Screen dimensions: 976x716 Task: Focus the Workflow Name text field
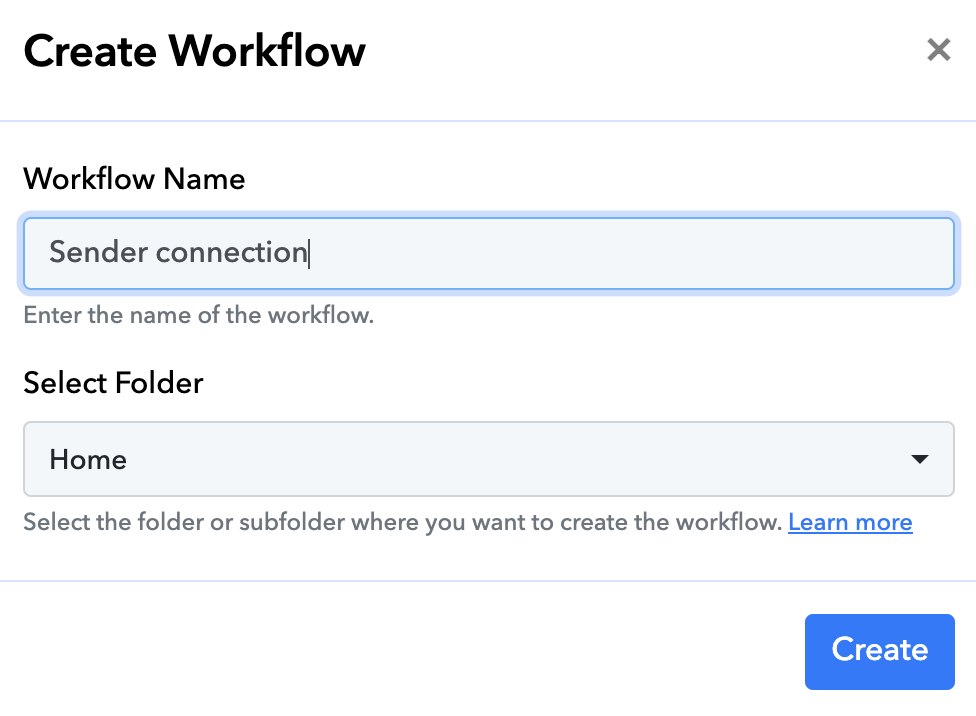coord(488,254)
